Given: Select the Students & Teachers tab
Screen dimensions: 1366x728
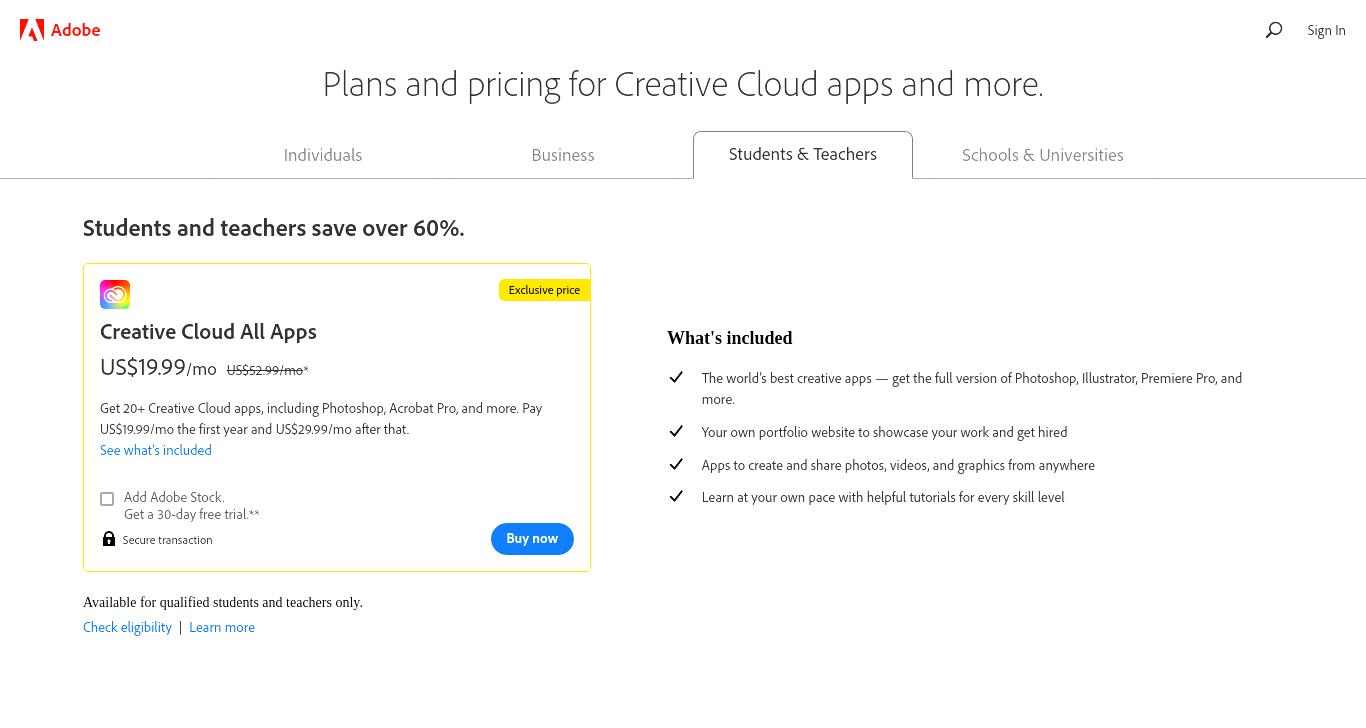Looking at the screenshot, I should pyautogui.click(x=803, y=154).
